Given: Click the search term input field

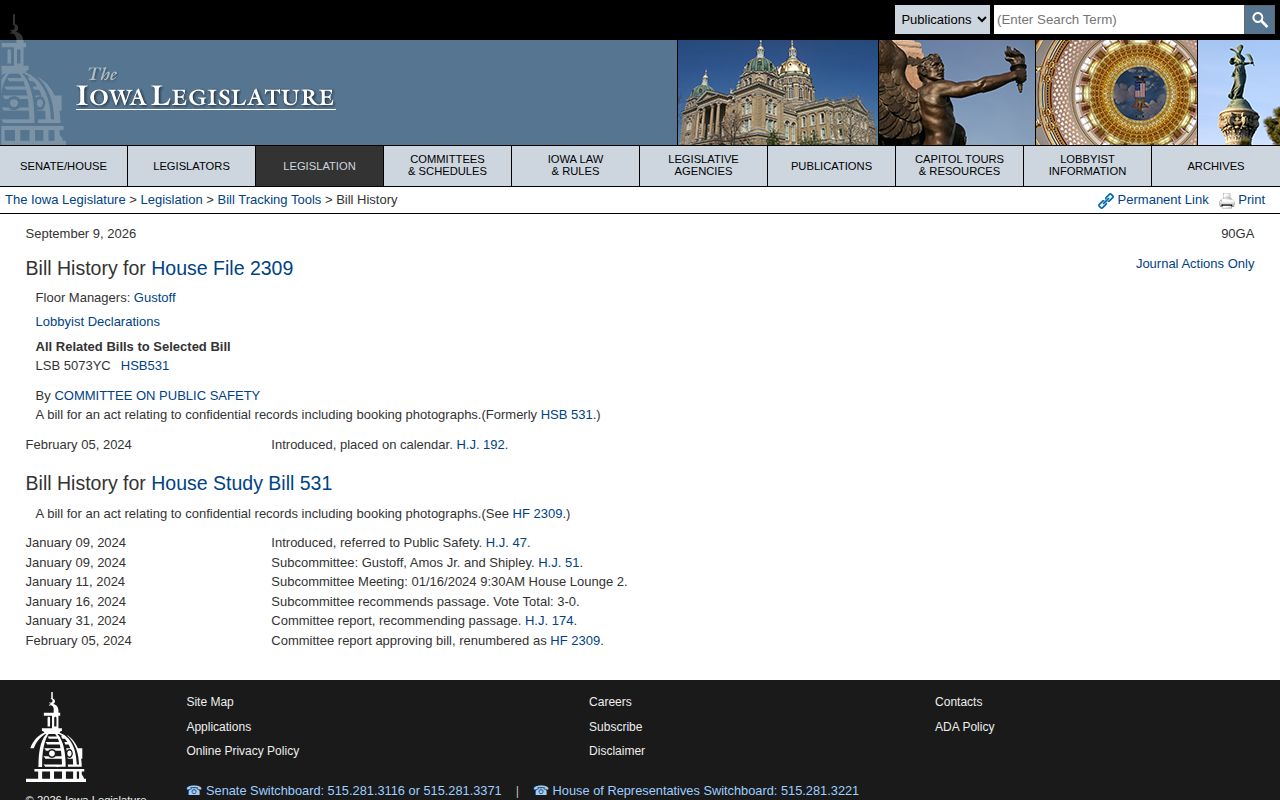Looking at the screenshot, I should (1119, 19).
